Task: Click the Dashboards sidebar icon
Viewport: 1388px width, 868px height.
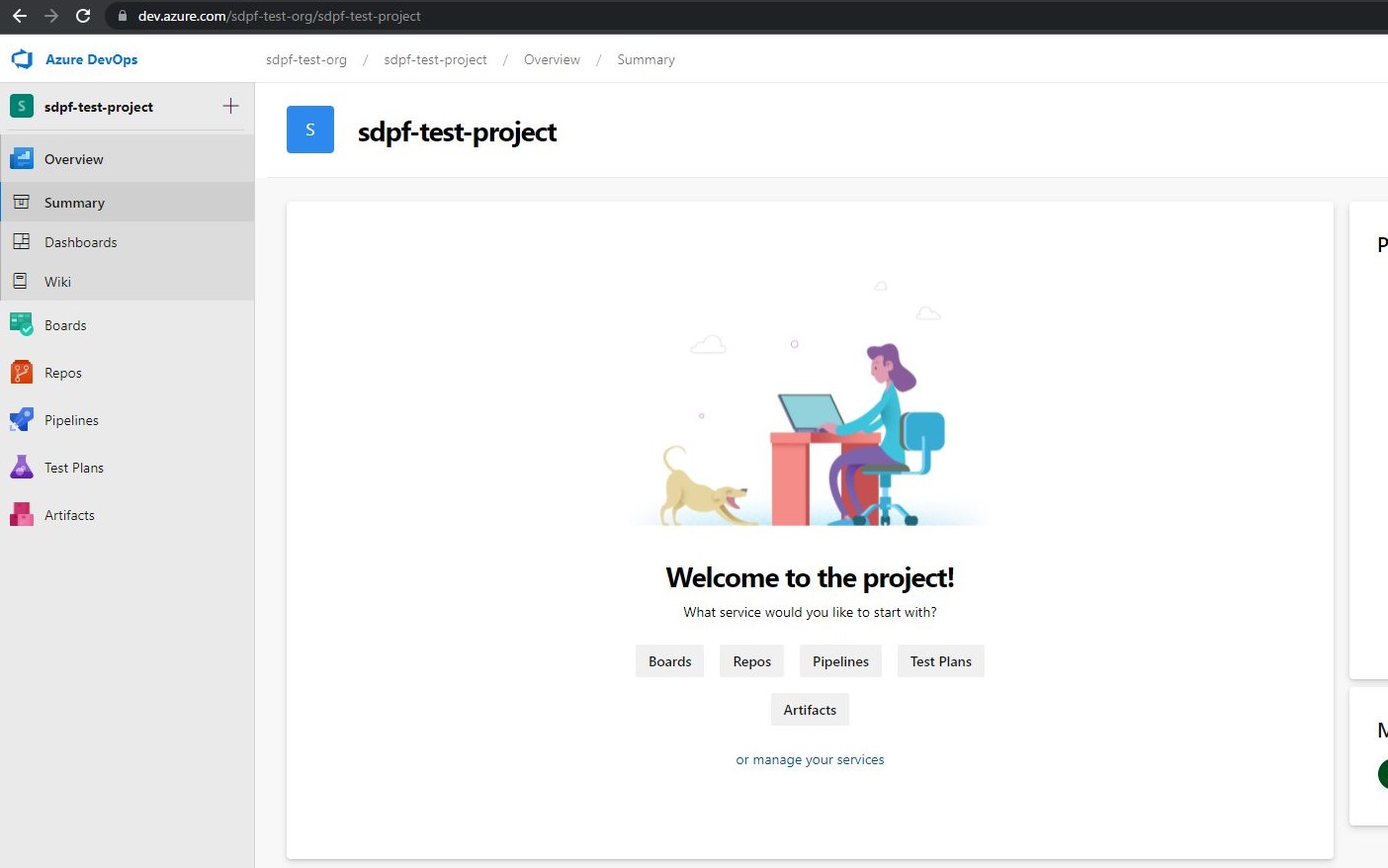Action: click(21, 241)
